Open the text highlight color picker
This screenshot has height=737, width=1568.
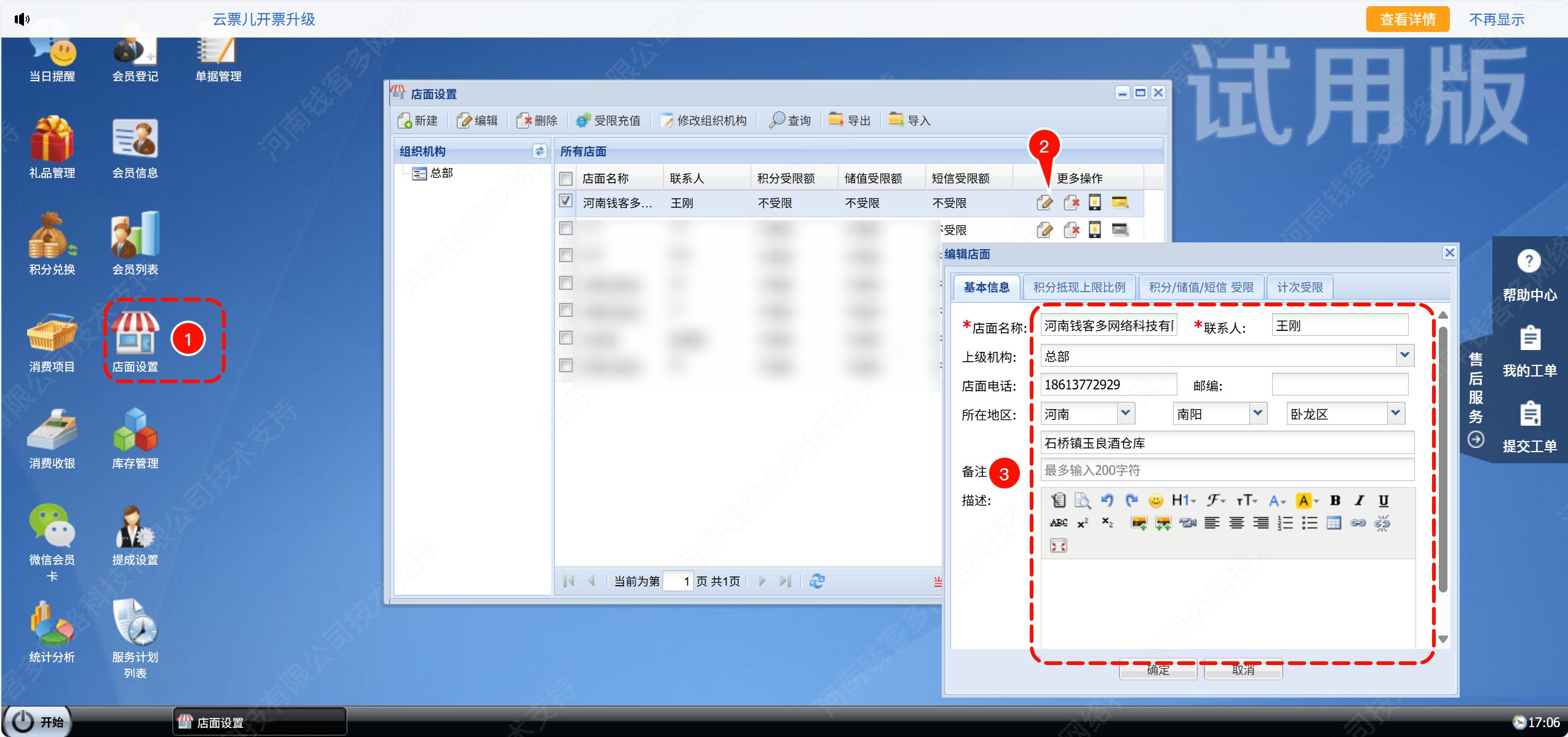pos(1307,501)
